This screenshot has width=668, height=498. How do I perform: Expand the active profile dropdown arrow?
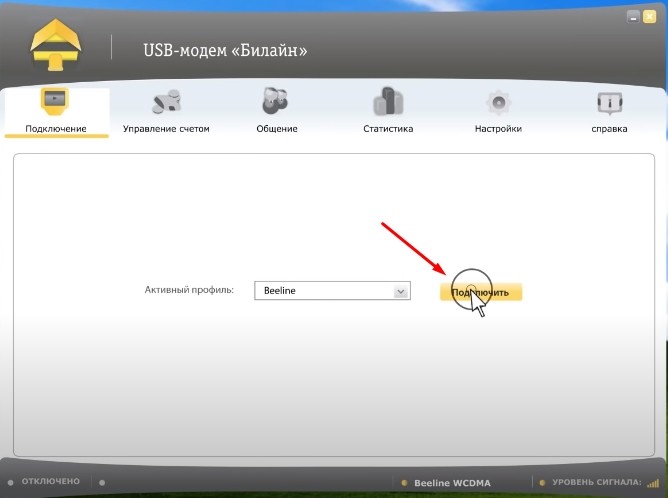(400, 291)
